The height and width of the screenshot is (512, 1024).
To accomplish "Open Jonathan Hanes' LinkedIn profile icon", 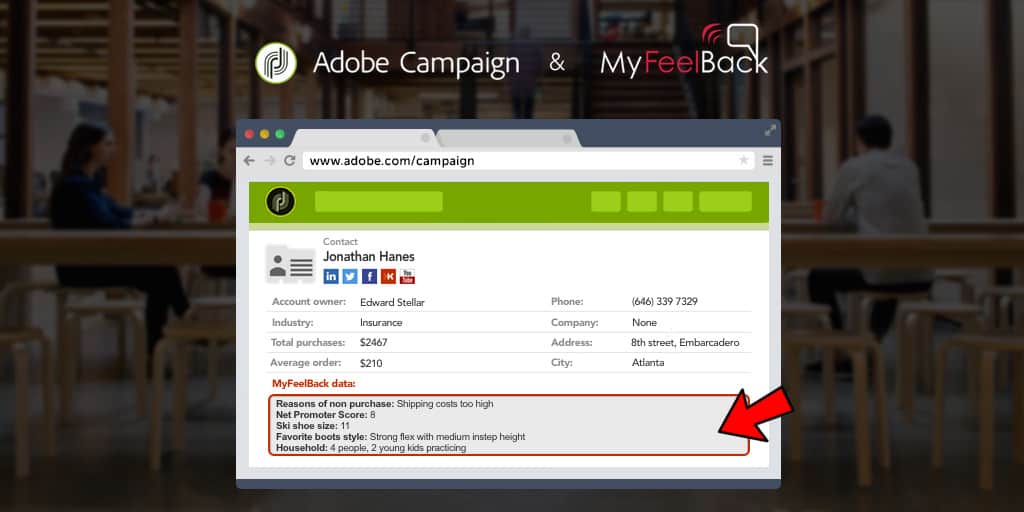I will pos(331,276).
